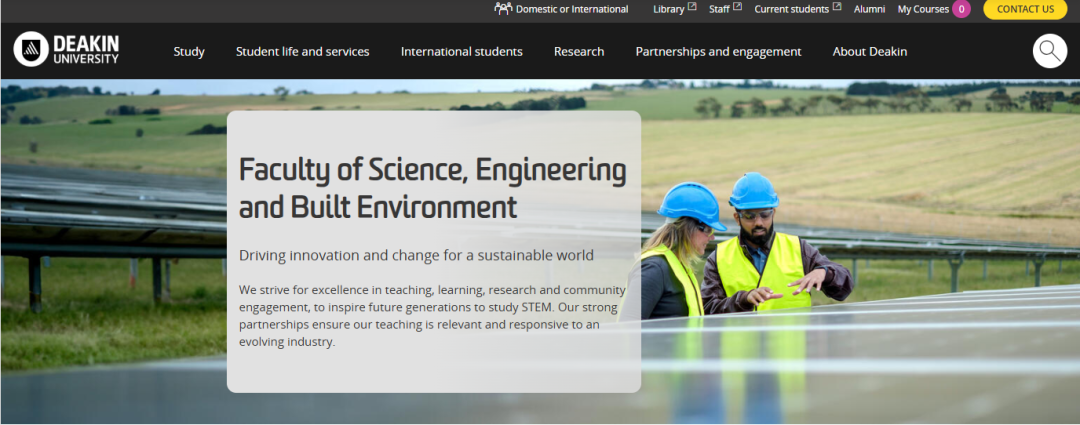Open the Research menu
This screenshot has width=1080, height=425.
(579, 52)
